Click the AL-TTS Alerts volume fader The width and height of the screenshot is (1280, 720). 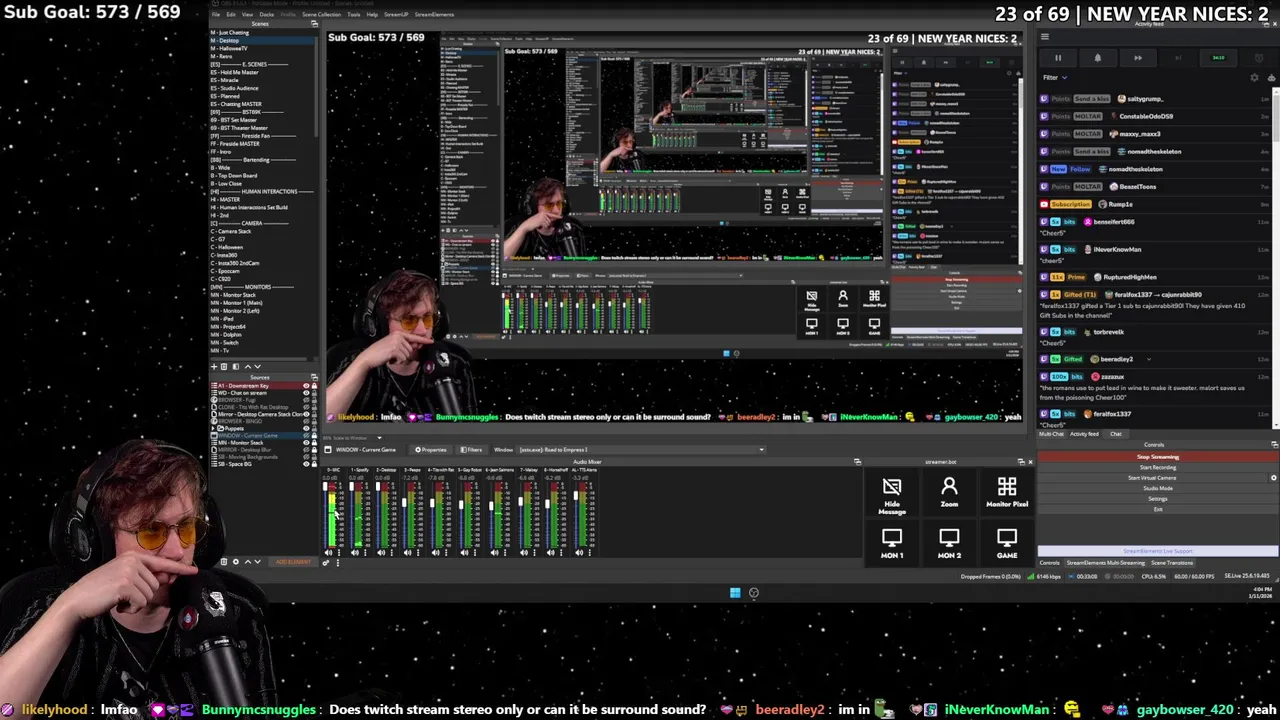click(576, 496)
